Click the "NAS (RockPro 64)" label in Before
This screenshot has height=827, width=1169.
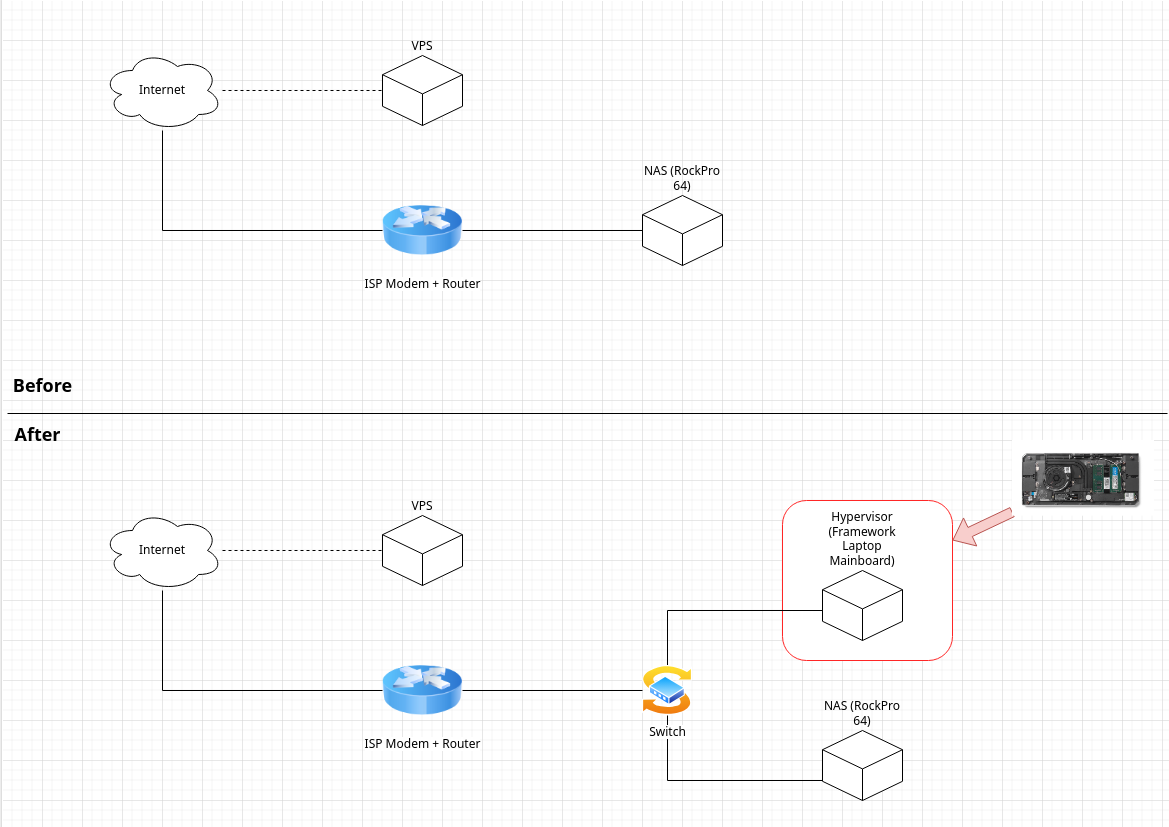[681, 178]
